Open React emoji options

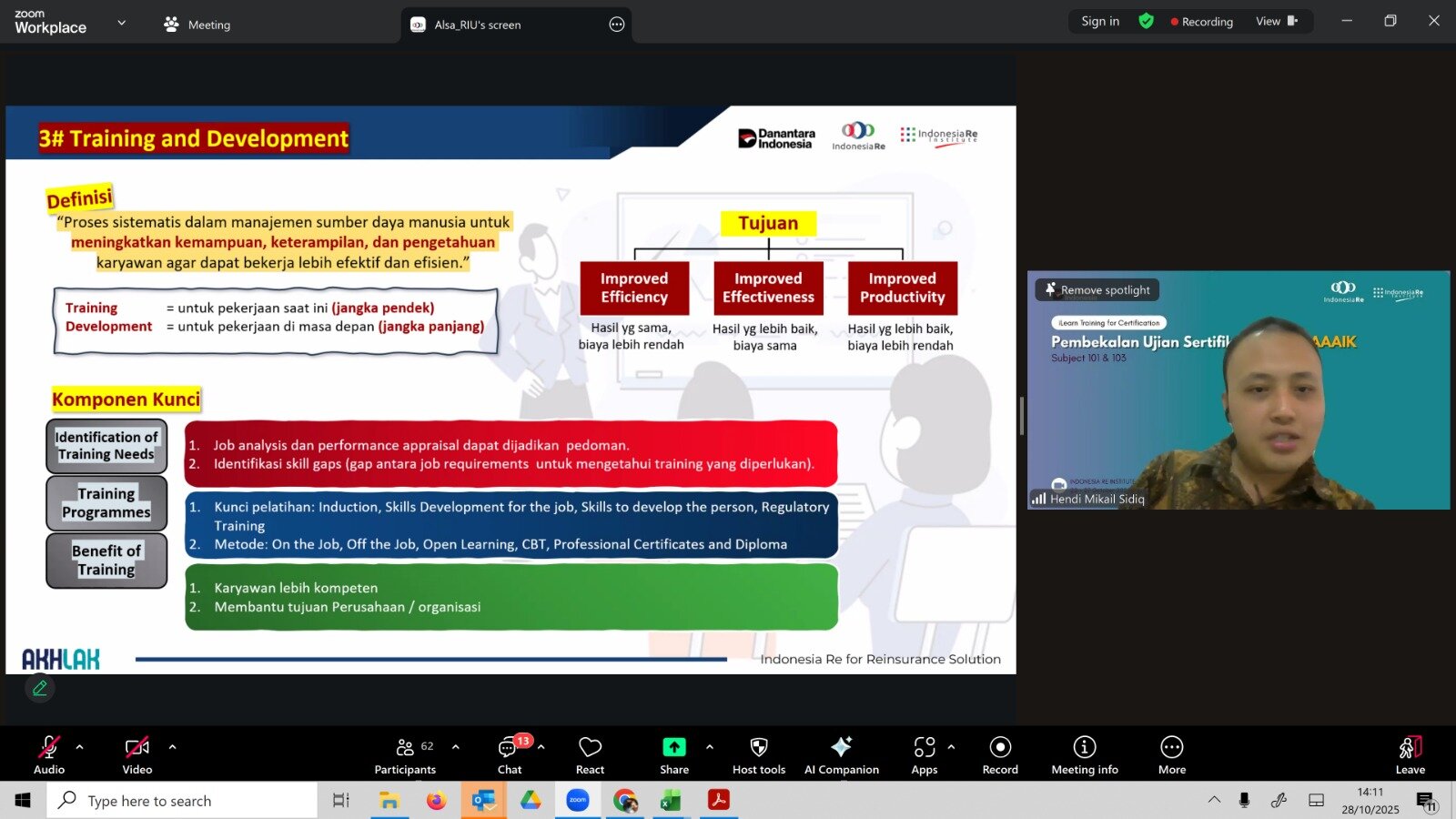pos(590,754)
